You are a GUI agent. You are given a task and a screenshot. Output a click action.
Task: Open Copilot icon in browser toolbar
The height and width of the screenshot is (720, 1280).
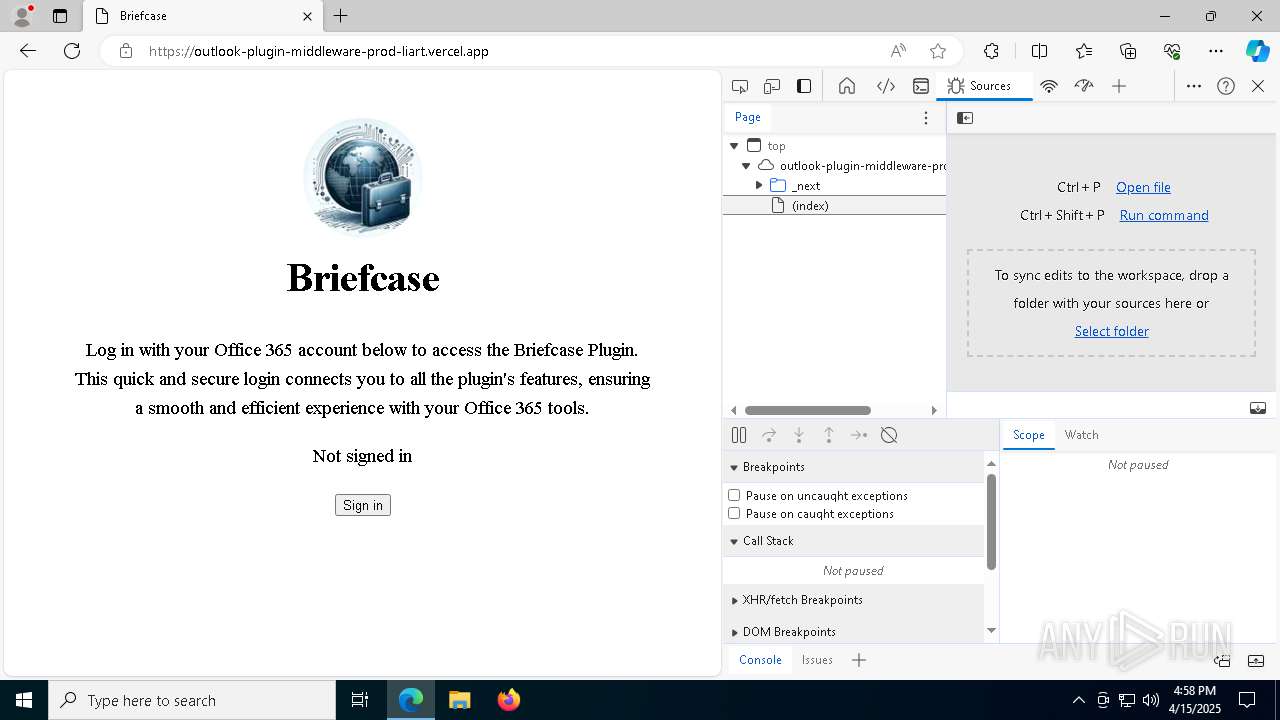point(1257,51)
